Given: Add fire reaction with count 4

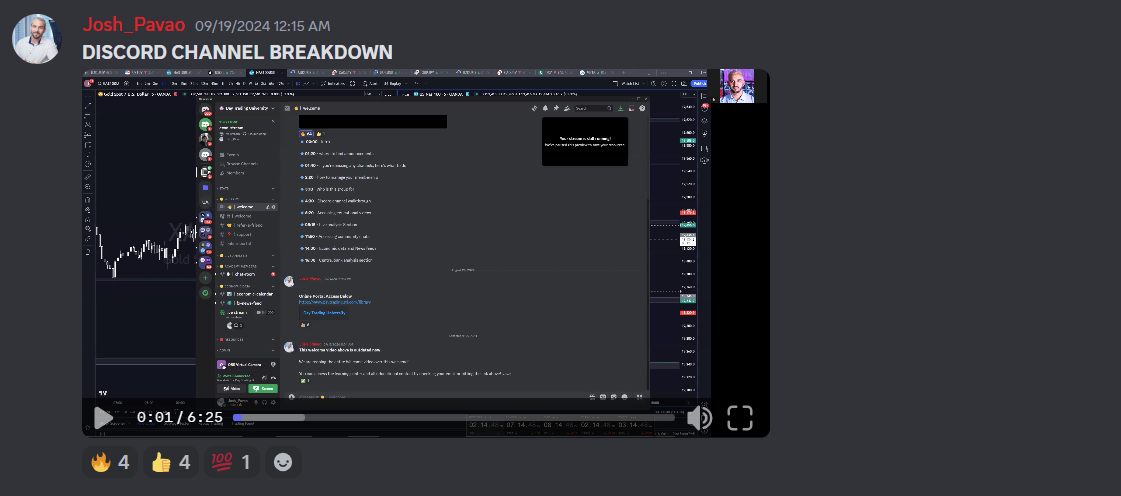Looking at the screenshot, I should (x=109, y=462).
